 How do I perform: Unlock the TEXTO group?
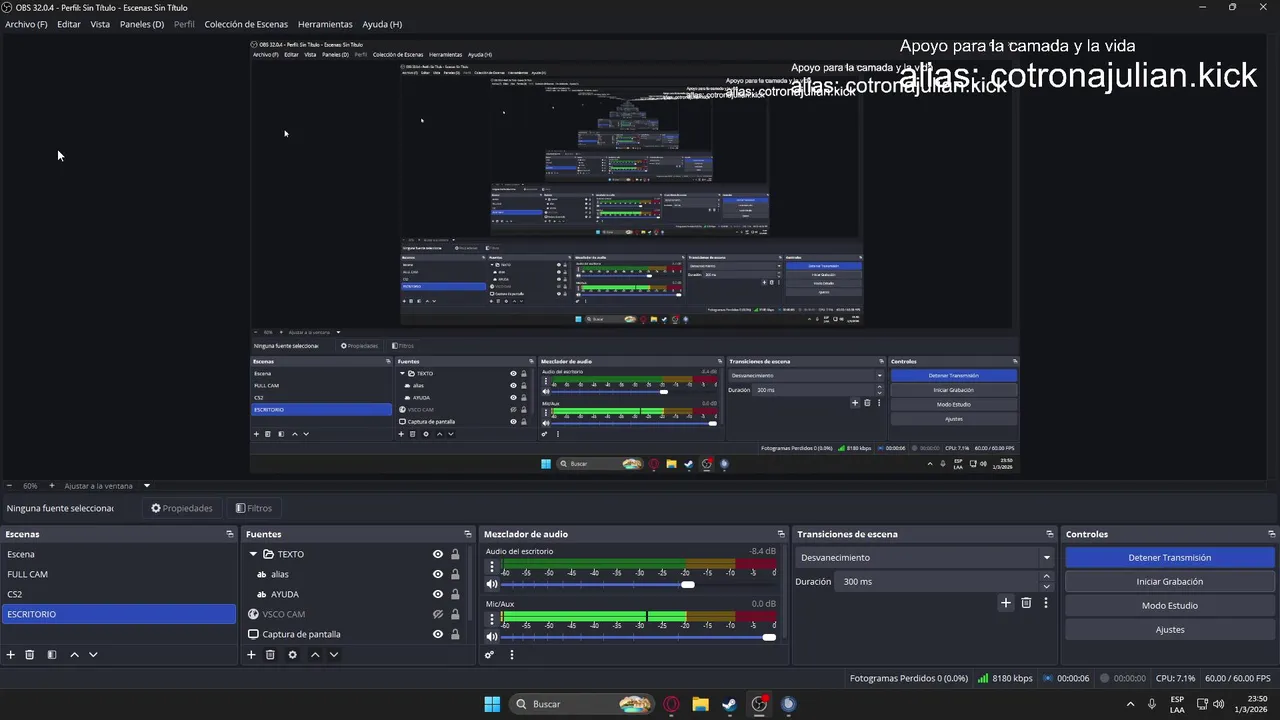tap(455, 554)
